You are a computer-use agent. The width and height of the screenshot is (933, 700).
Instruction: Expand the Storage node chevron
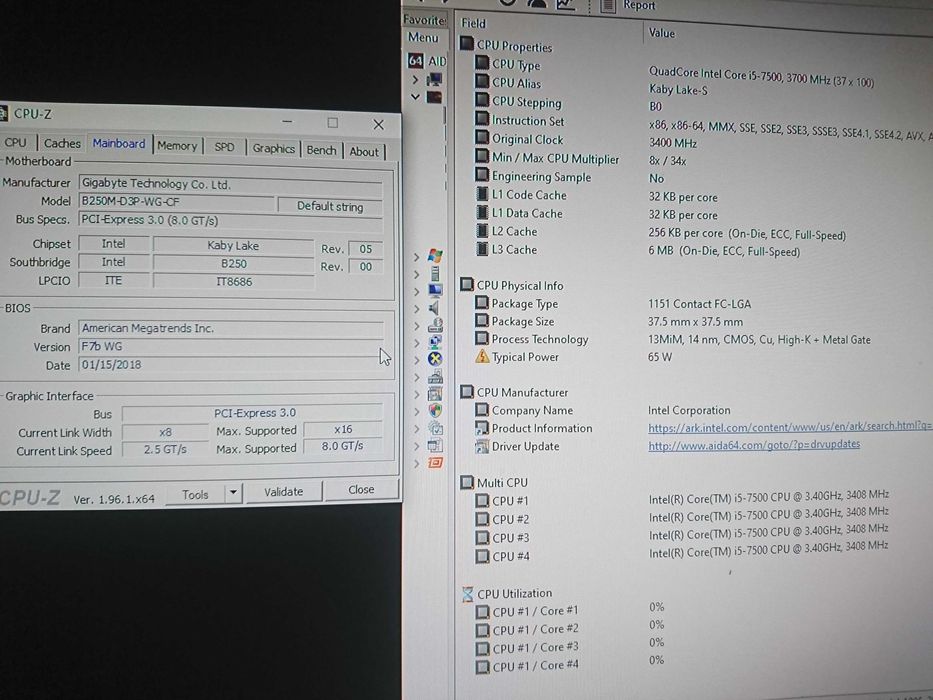[x=417, y=326]
